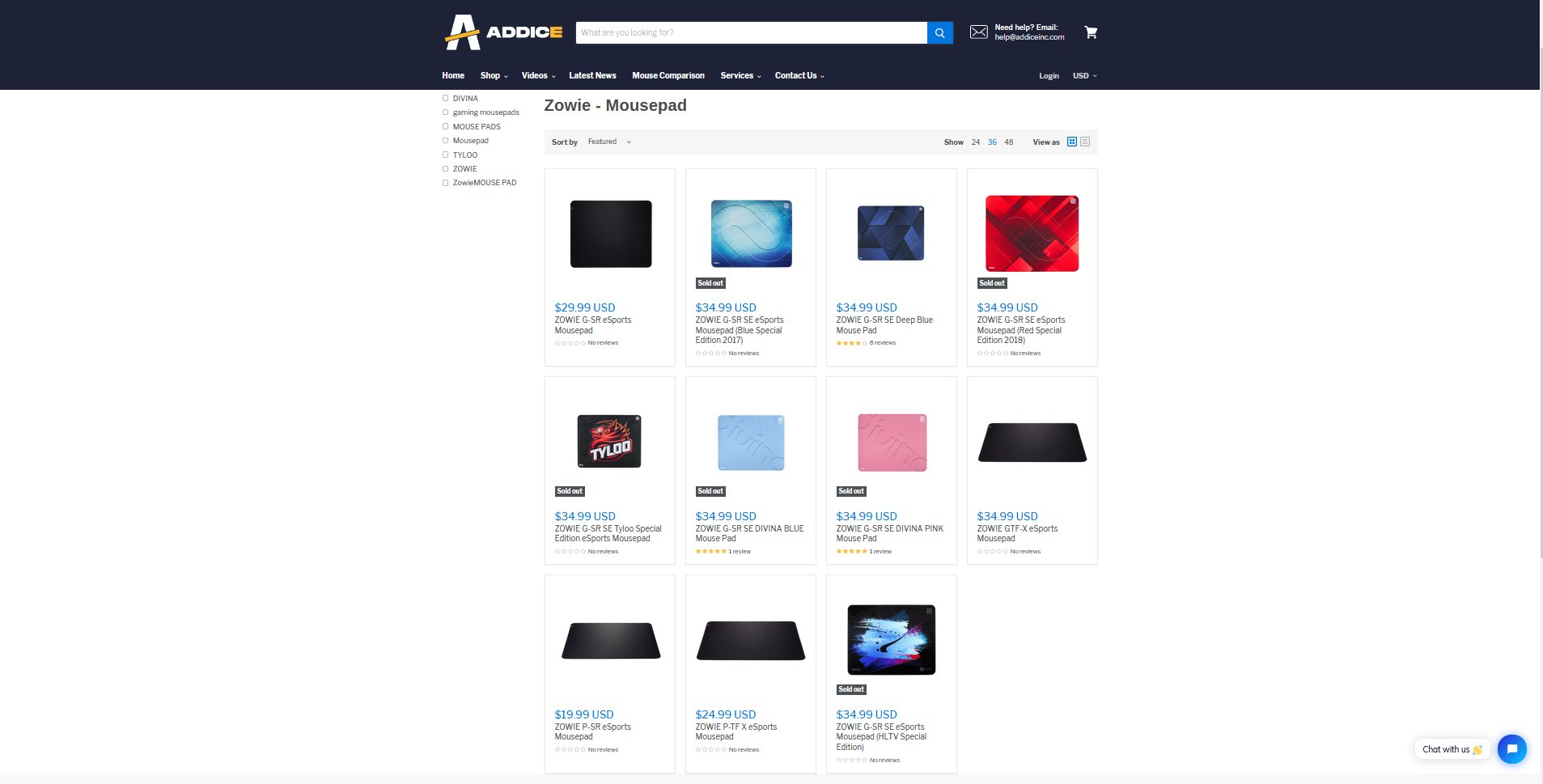Click ZOWIE P-TF X eSports Mousepad title
Viewport: 1543px width, 784px height.
click(735, 731)
